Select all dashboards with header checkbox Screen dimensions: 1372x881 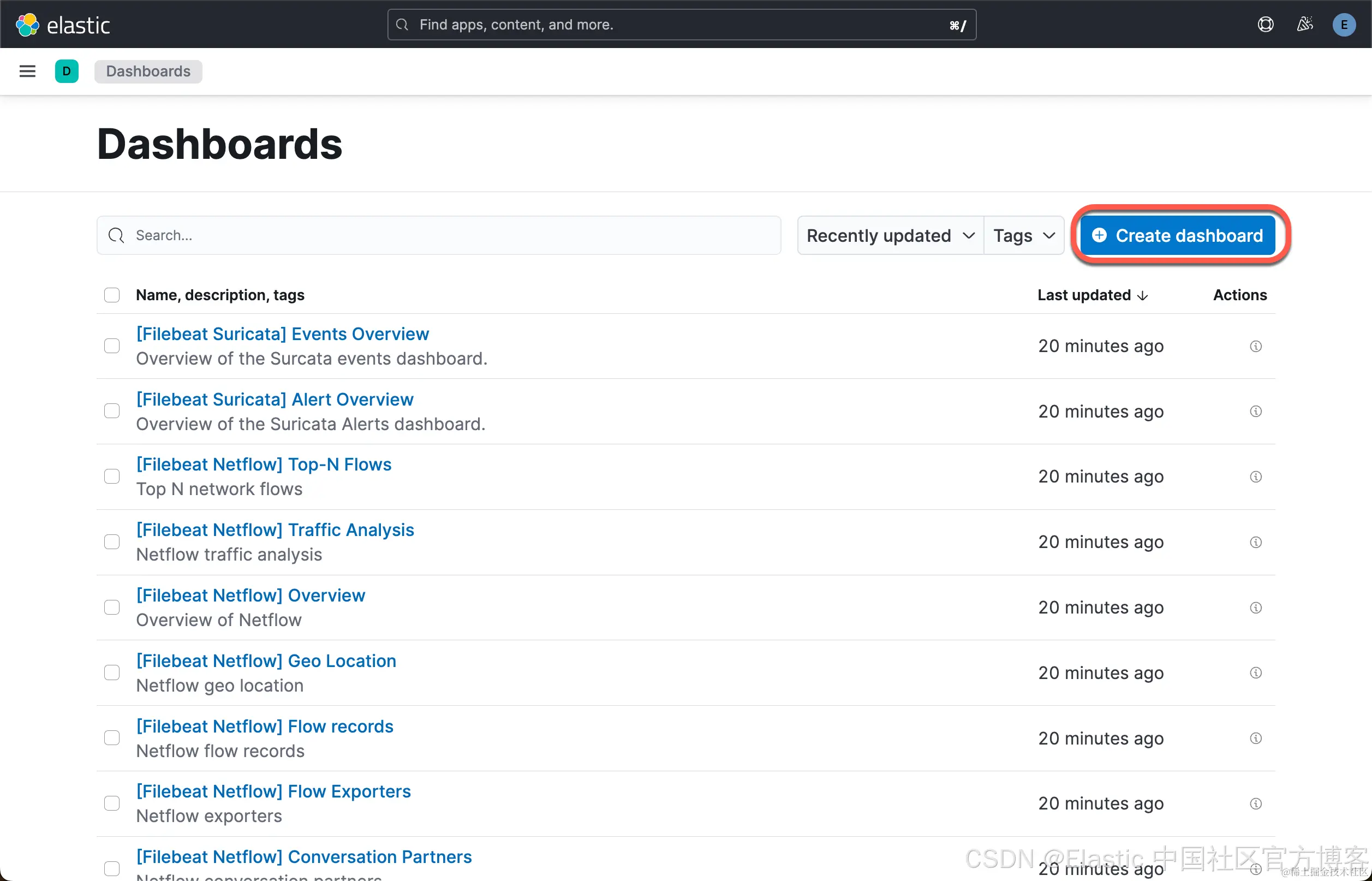(x=111, y=295)
